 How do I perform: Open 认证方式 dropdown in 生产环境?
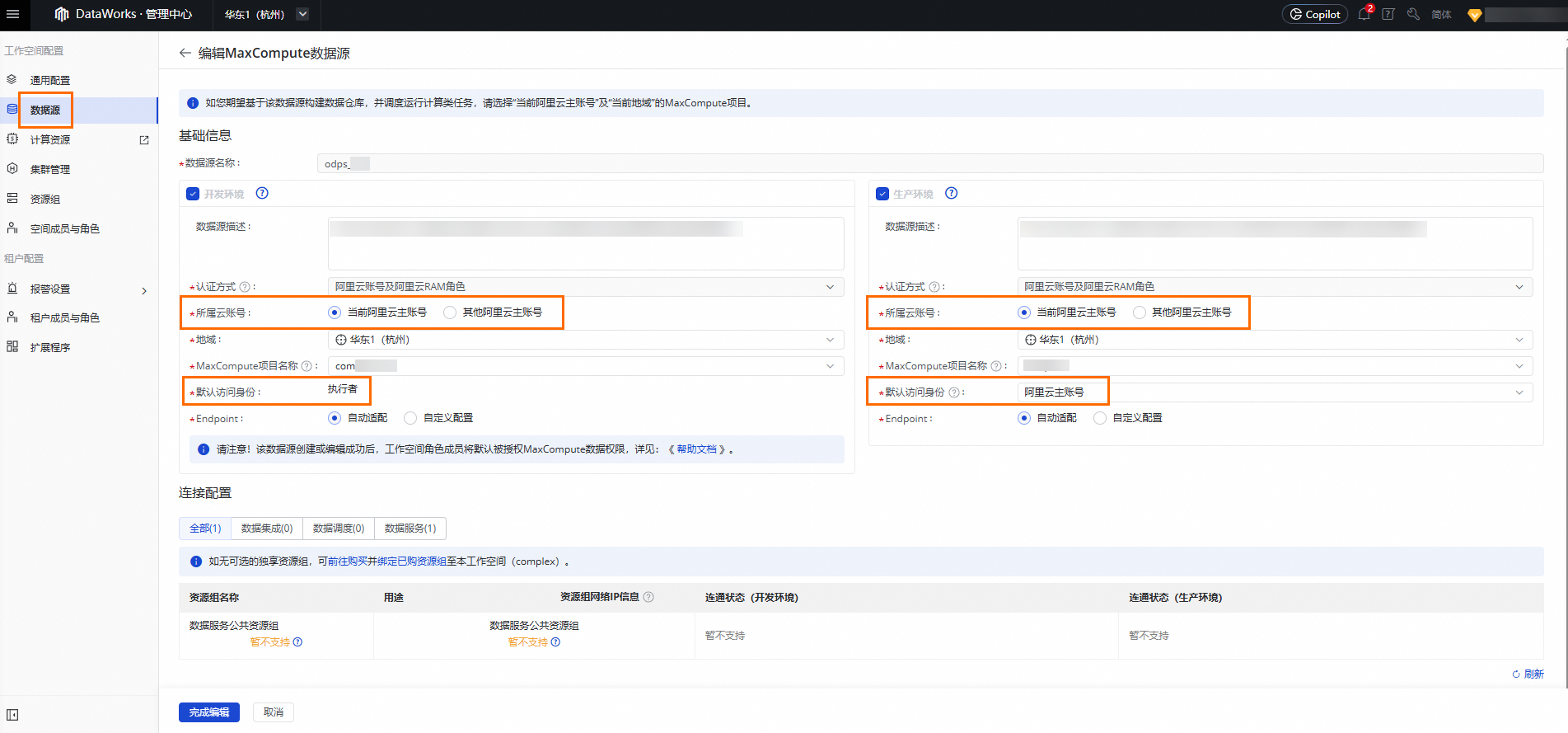1275,287
